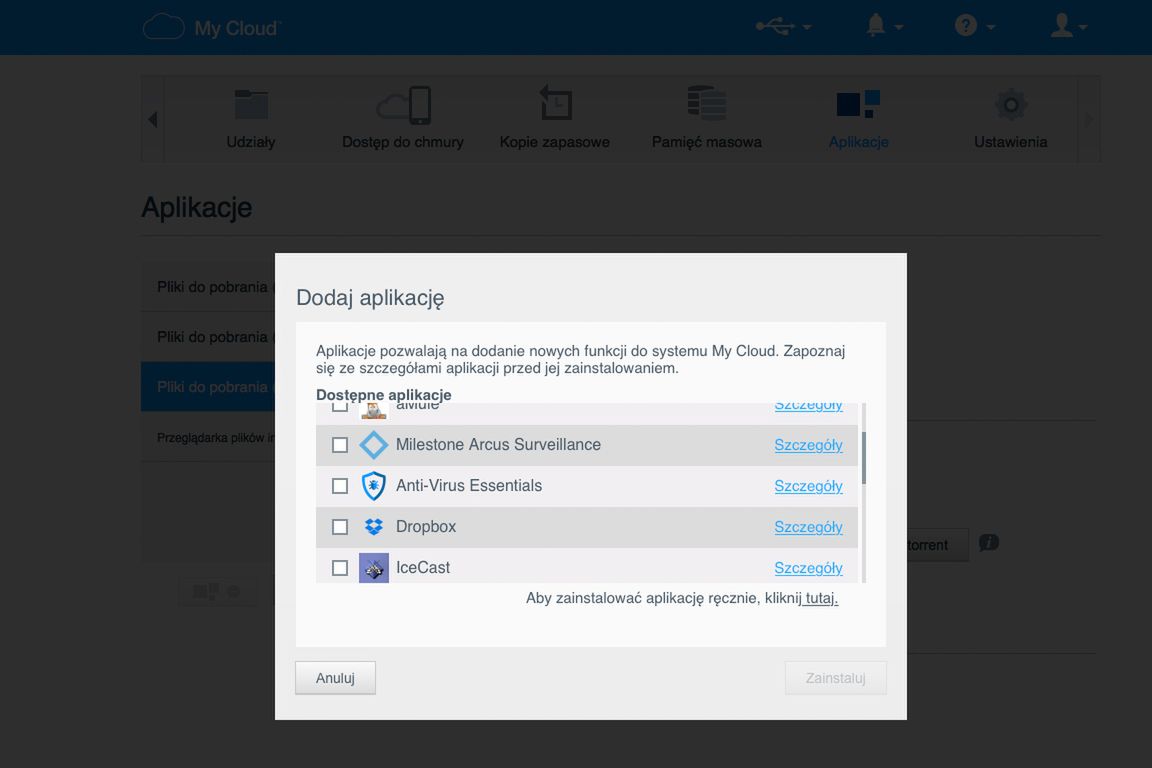1152x768 pixels.
Task: Enable the IceCast checkbox
Action: [339, 568]
